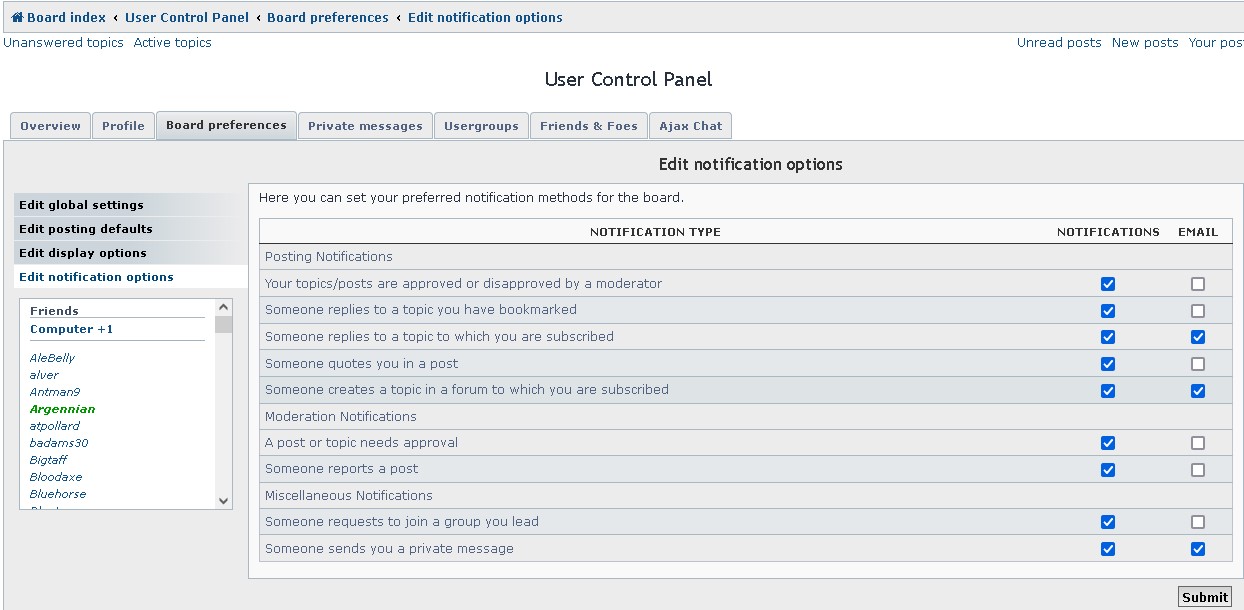Open the Ajax Chat tab
Viewport: 1244px width, 610px height.
(x=690, y=126)
